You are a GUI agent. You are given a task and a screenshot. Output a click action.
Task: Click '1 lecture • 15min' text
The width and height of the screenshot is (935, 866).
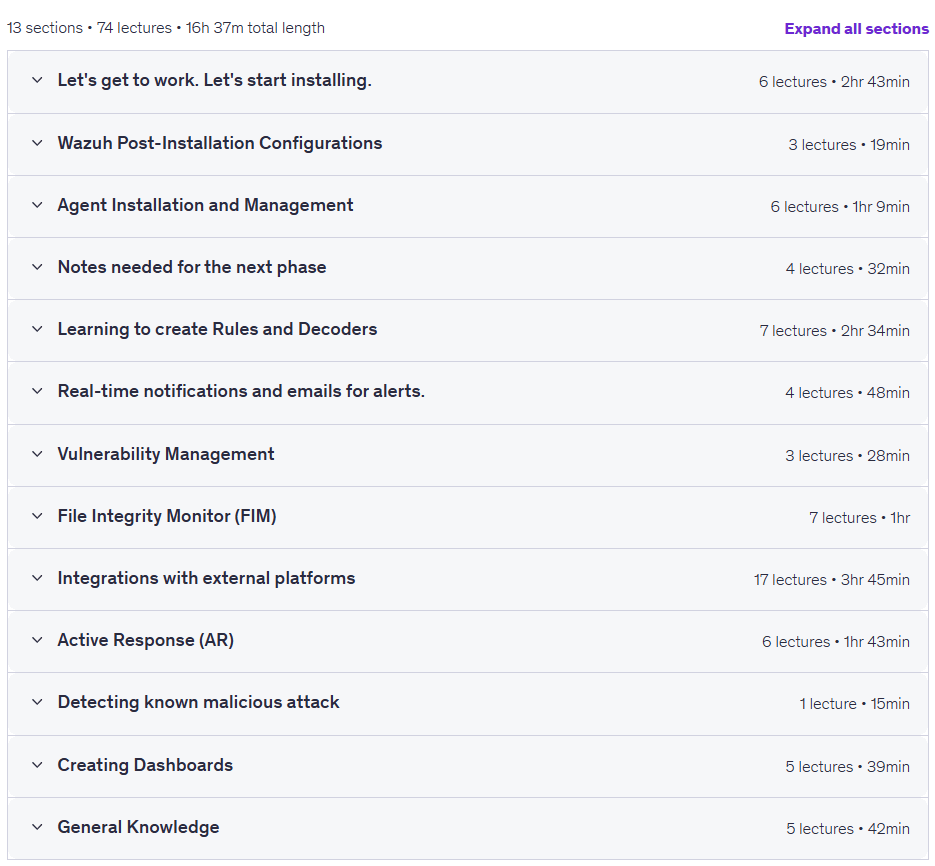[x=854, y=704]
